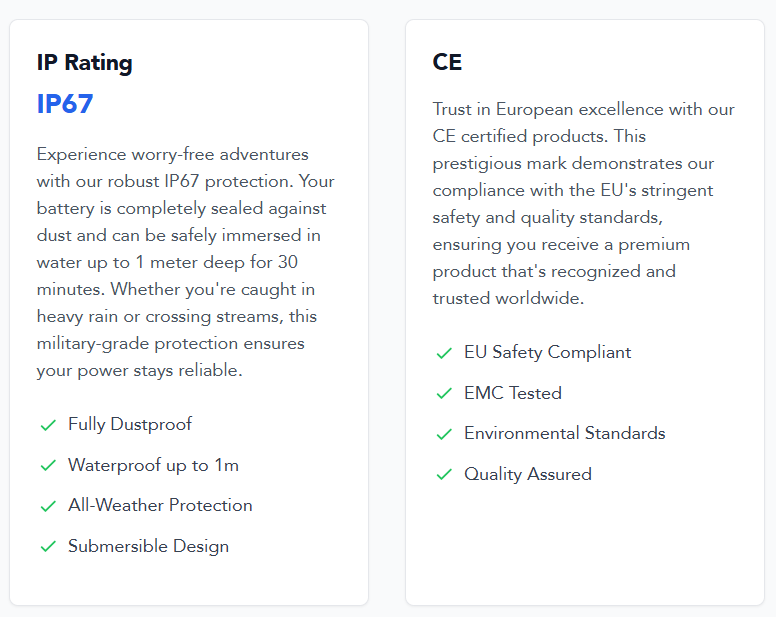Click the checkmark next to Waterproof up to 1m
The image size is (776, 617).
(x=48, y=466)
